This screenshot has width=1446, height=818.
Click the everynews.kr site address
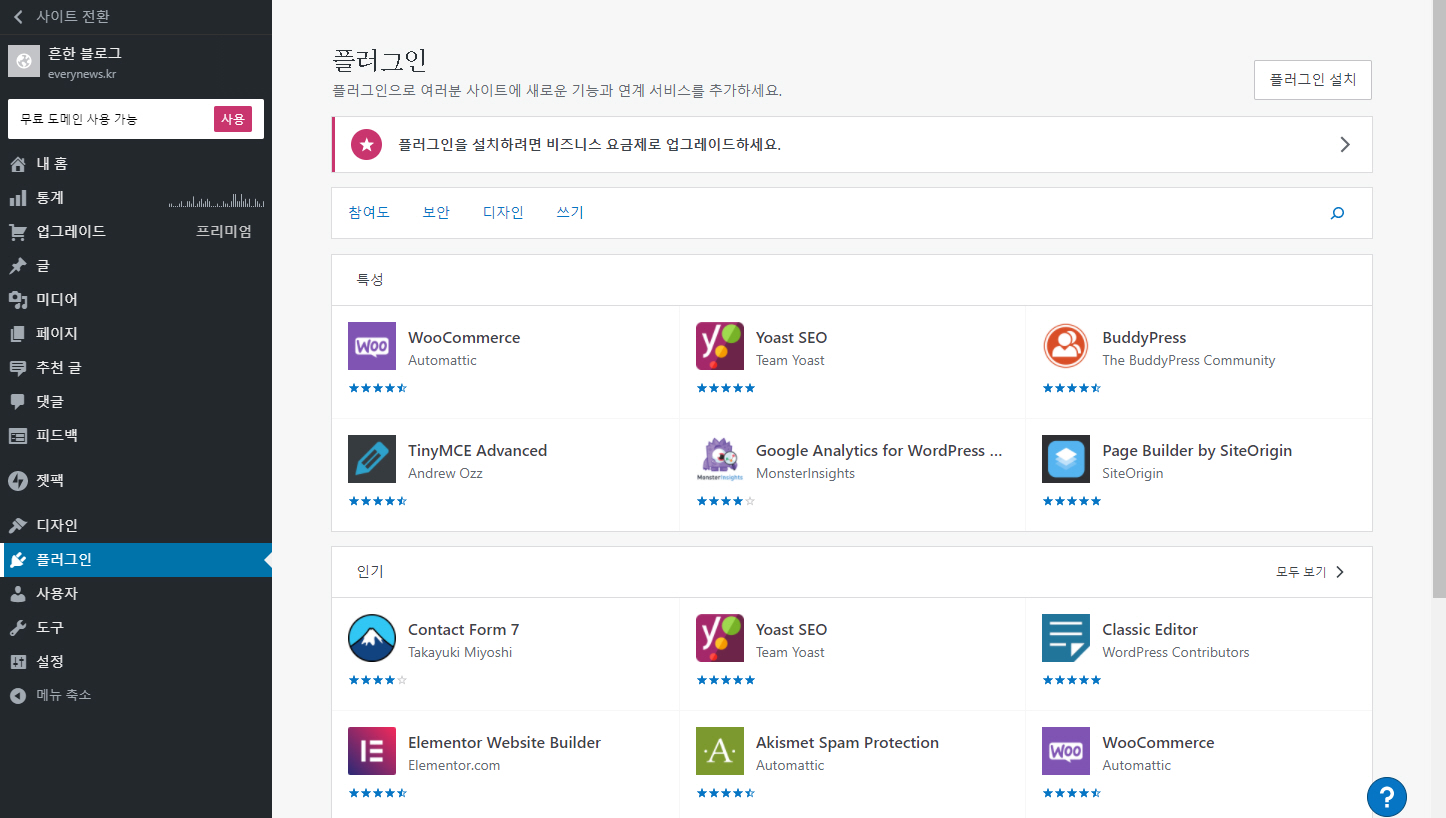(82, 74)
